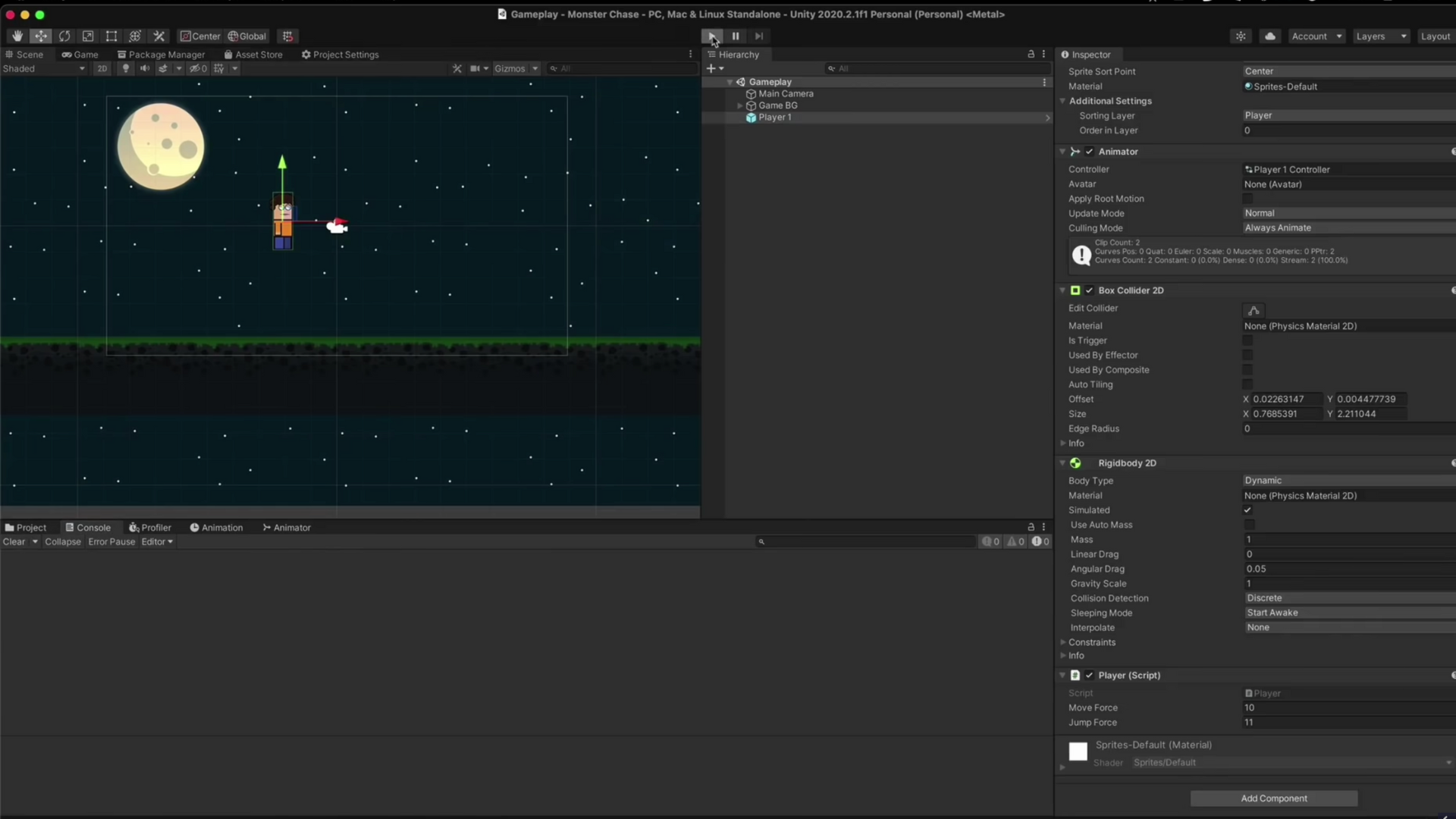Switch to the Profiler tab
The image size is (1456, 819).
150,528
